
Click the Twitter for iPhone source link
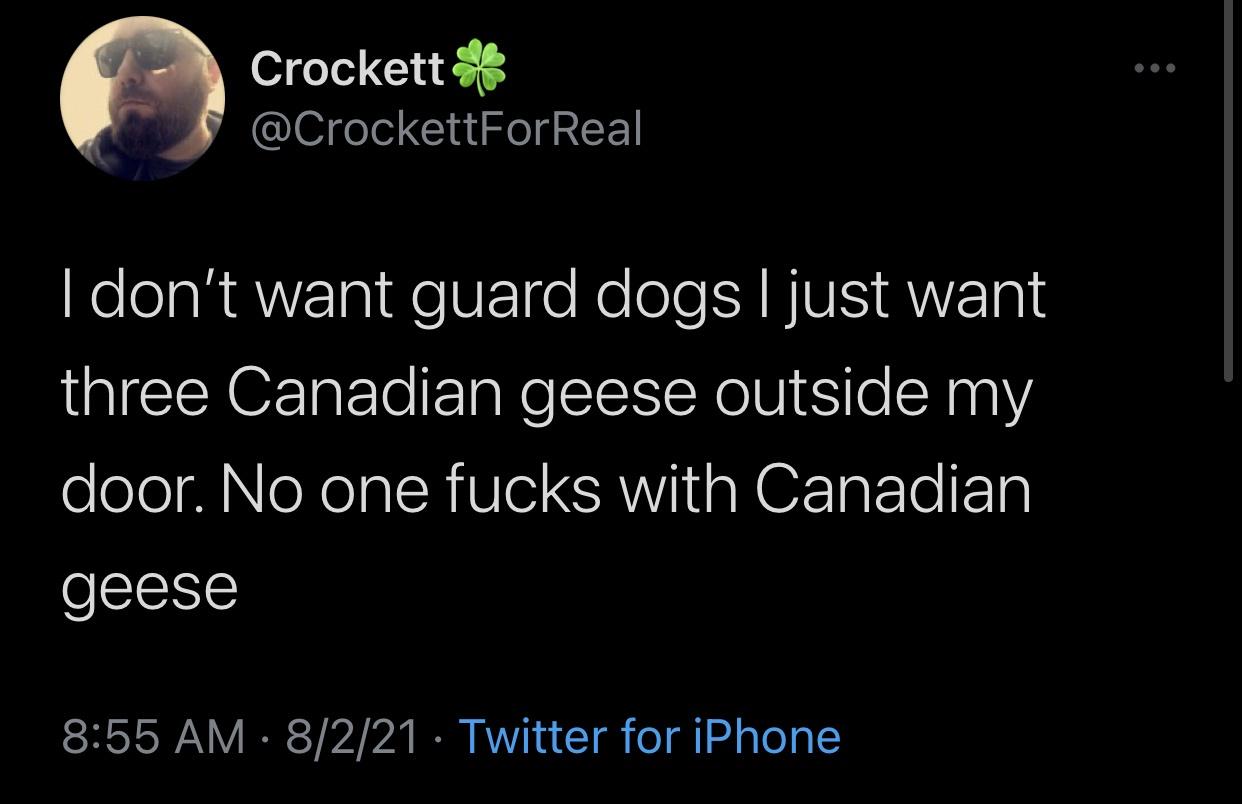coord(649,737)
